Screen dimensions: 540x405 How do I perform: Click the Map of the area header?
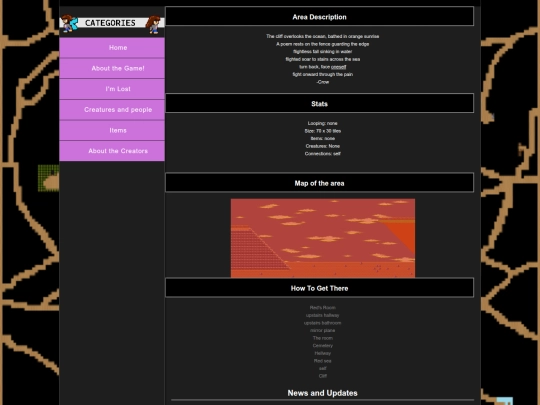coord(320,183)
